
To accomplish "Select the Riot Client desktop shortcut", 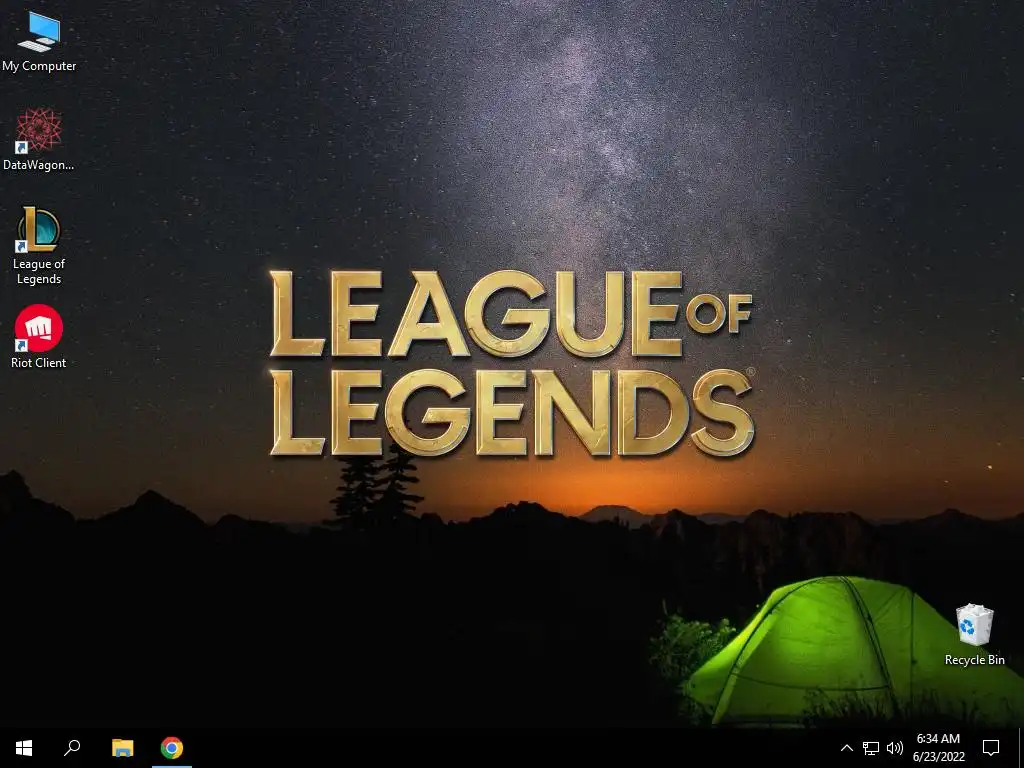I will [39, 338].
